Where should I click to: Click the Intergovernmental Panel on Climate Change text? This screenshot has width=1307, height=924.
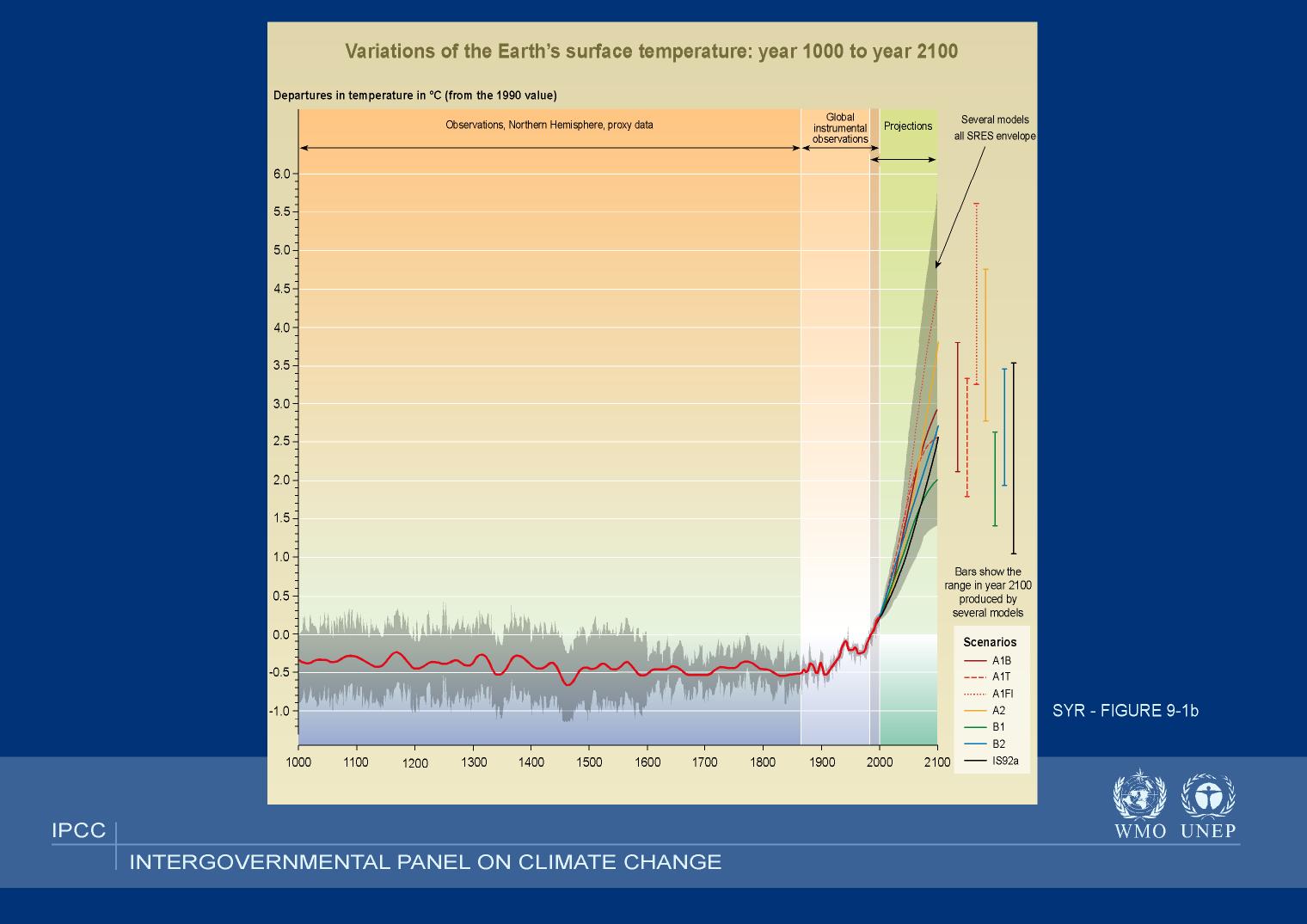425,862
